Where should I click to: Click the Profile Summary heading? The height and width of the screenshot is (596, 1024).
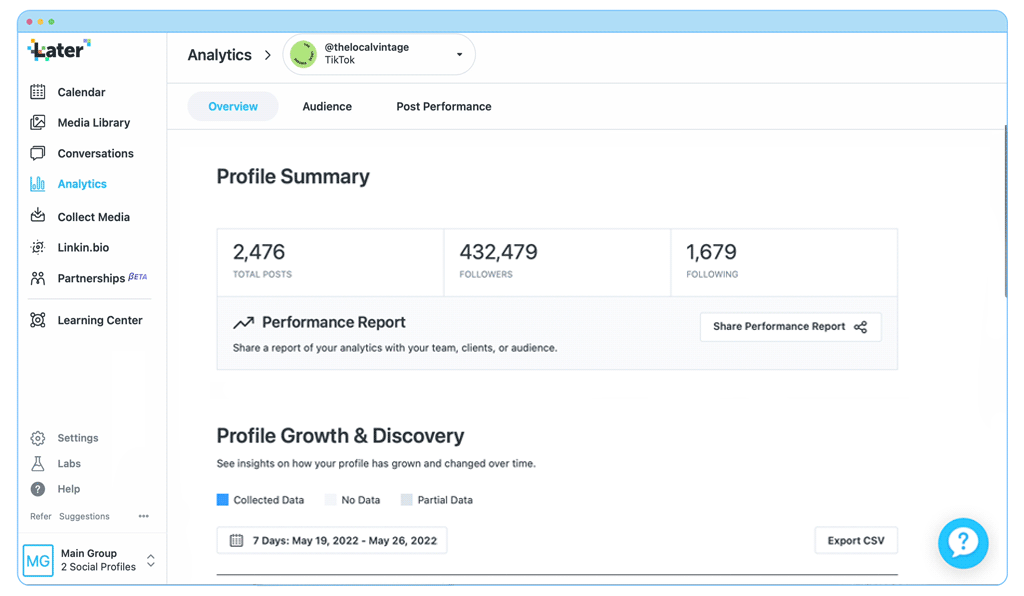293,176
